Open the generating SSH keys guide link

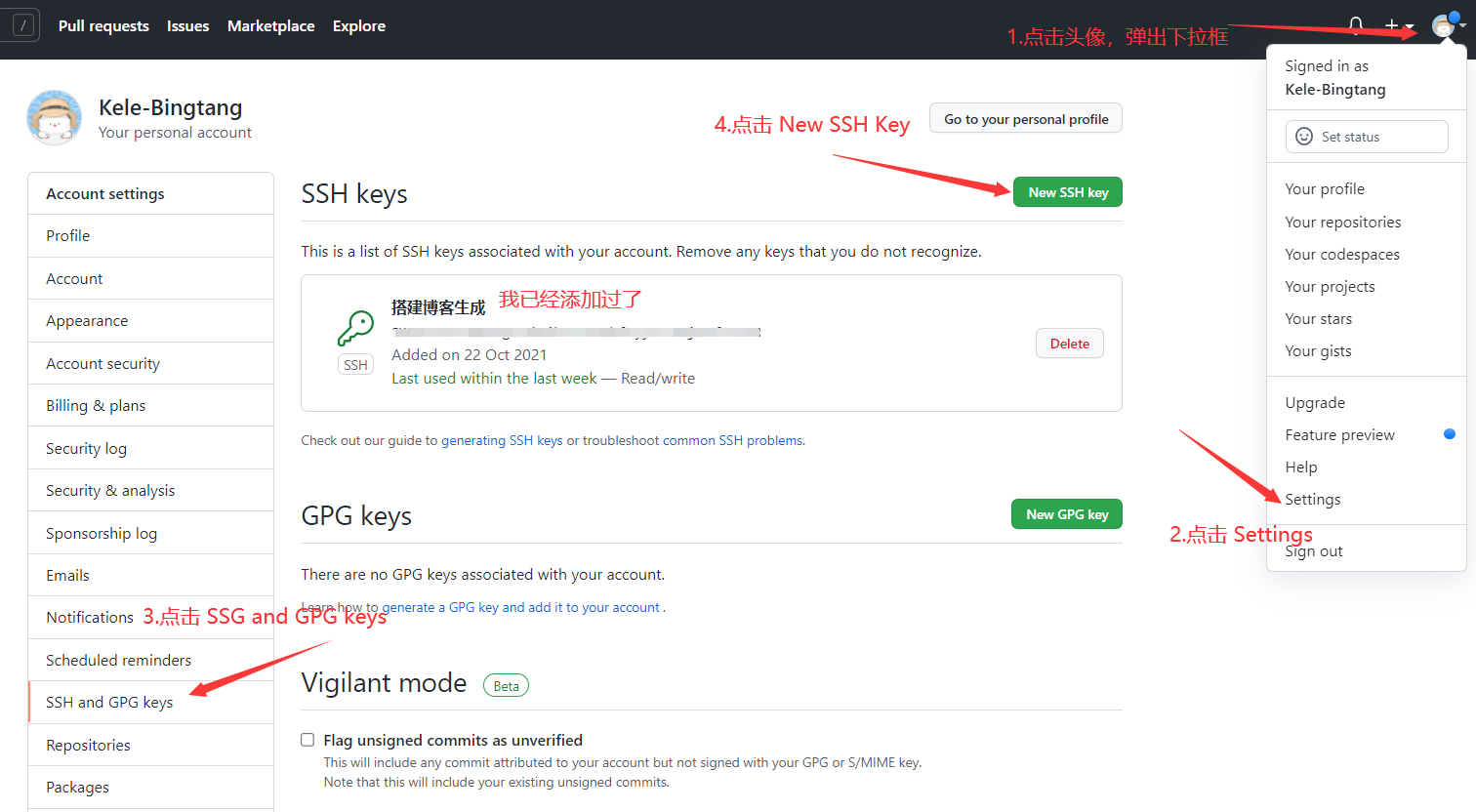[x=502, y=440]
